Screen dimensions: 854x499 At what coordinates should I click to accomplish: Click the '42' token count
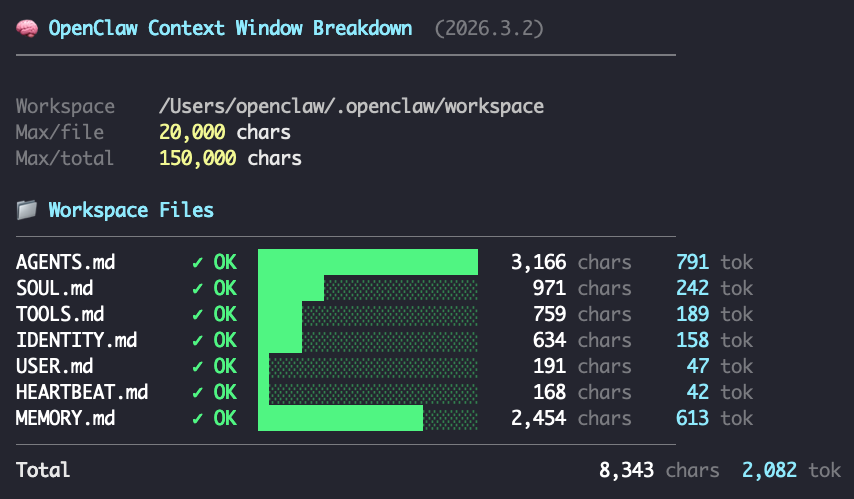[698, 392]
